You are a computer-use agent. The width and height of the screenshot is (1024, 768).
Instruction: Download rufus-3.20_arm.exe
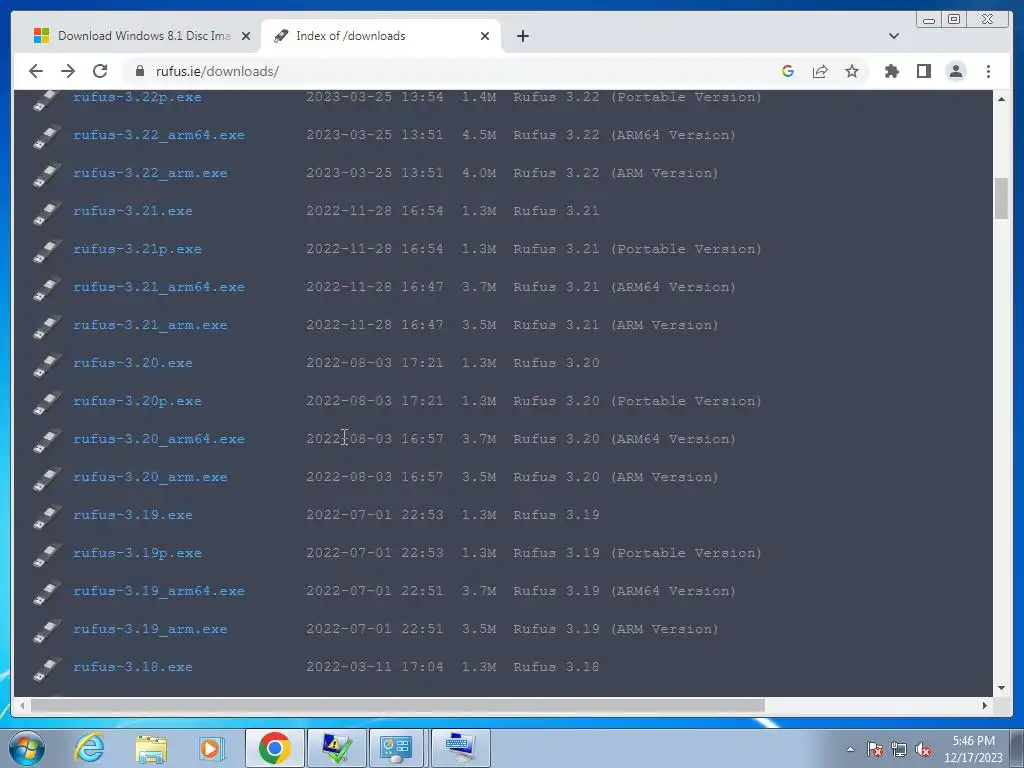(150, 477)
